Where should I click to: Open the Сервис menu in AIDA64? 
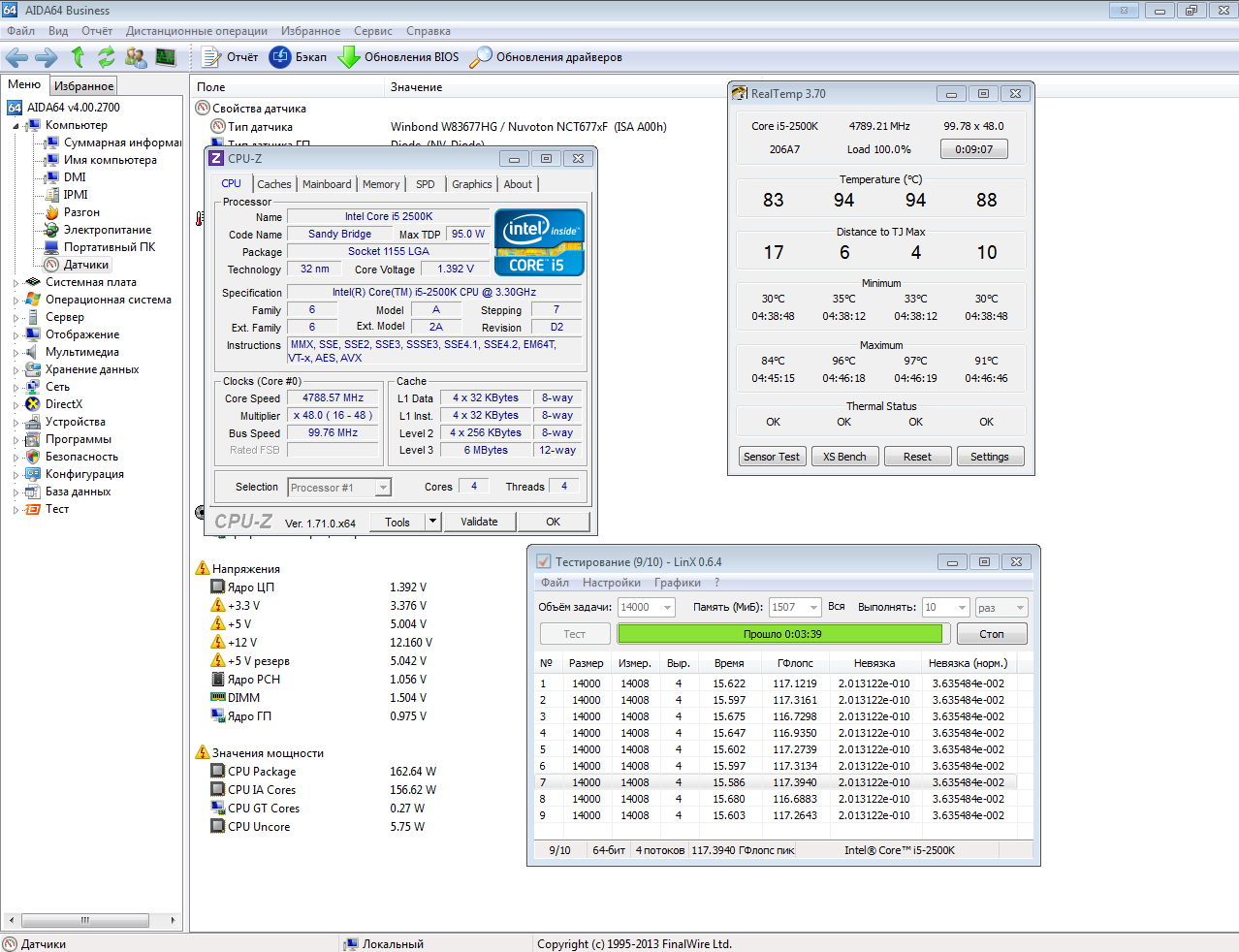(x=373, y=31)
